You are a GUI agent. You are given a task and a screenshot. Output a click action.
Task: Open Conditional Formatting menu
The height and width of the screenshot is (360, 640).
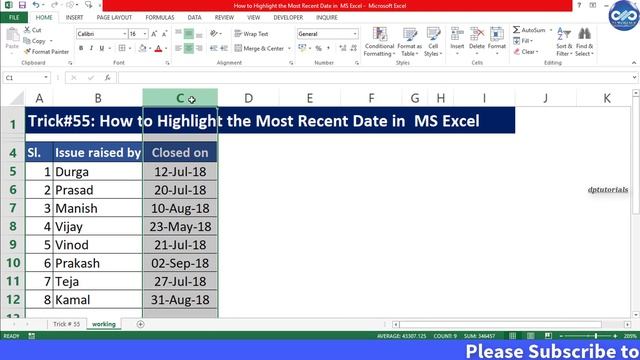[379, 42]
